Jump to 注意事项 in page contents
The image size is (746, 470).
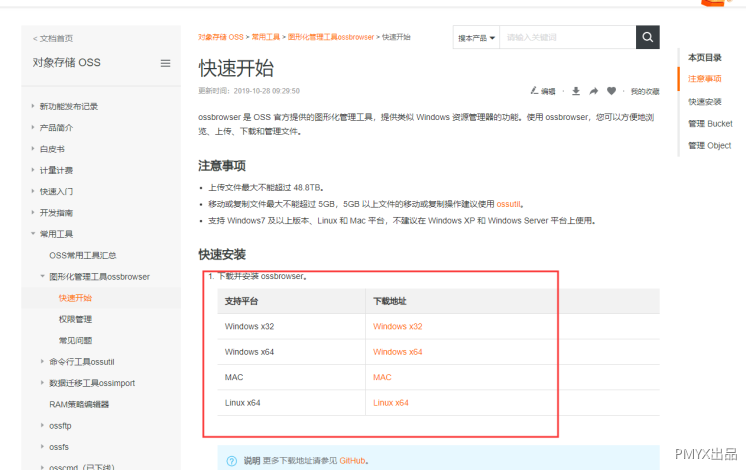click(705, 79)
